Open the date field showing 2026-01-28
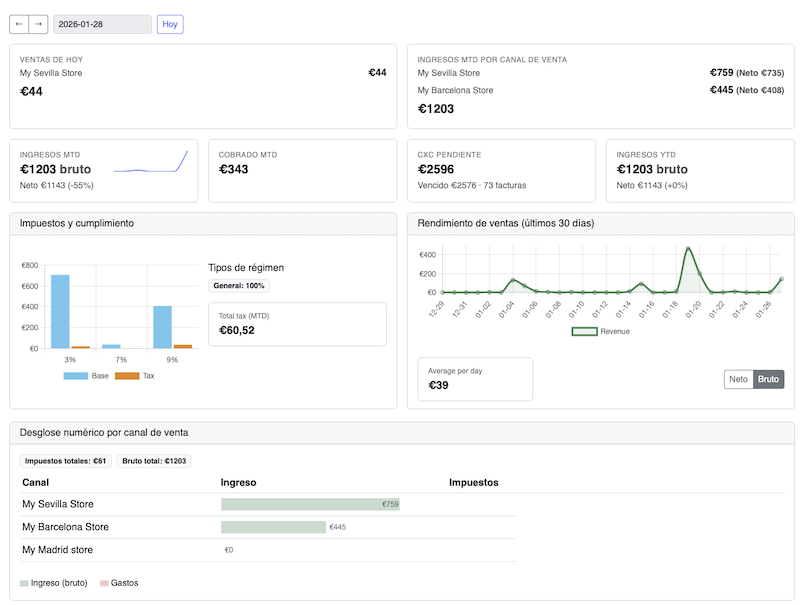 pyautogui.click(x=101, y=24)
